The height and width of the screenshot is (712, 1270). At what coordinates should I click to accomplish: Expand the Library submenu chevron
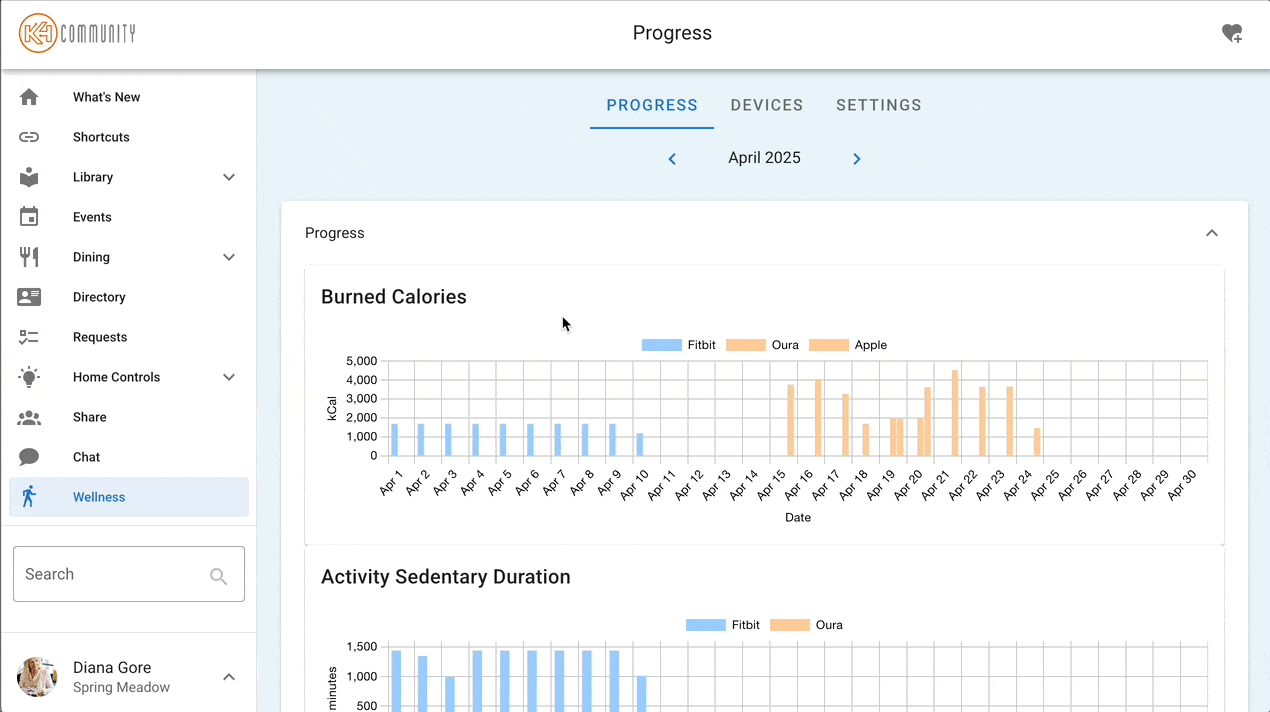tap(229, 177)
